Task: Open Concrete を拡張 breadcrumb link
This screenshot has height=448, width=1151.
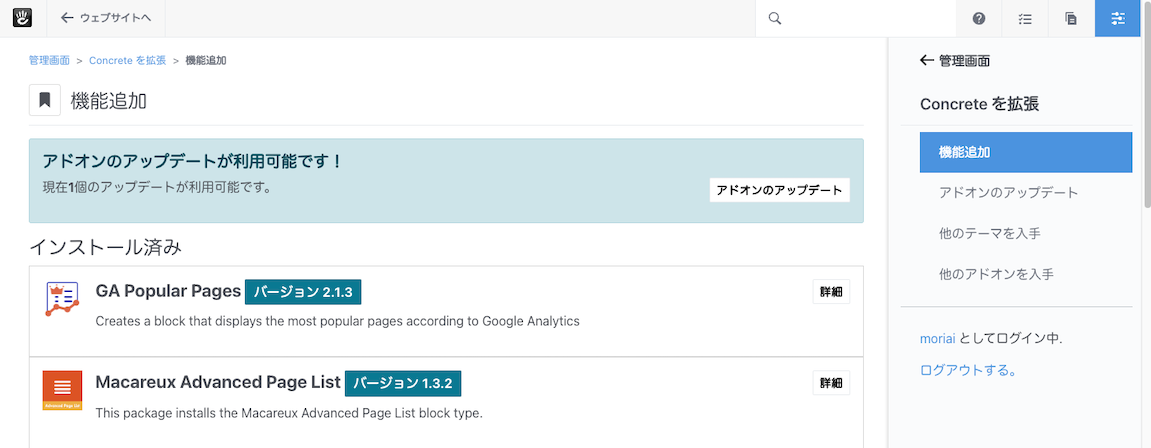Action: click(x=128, y=60)
